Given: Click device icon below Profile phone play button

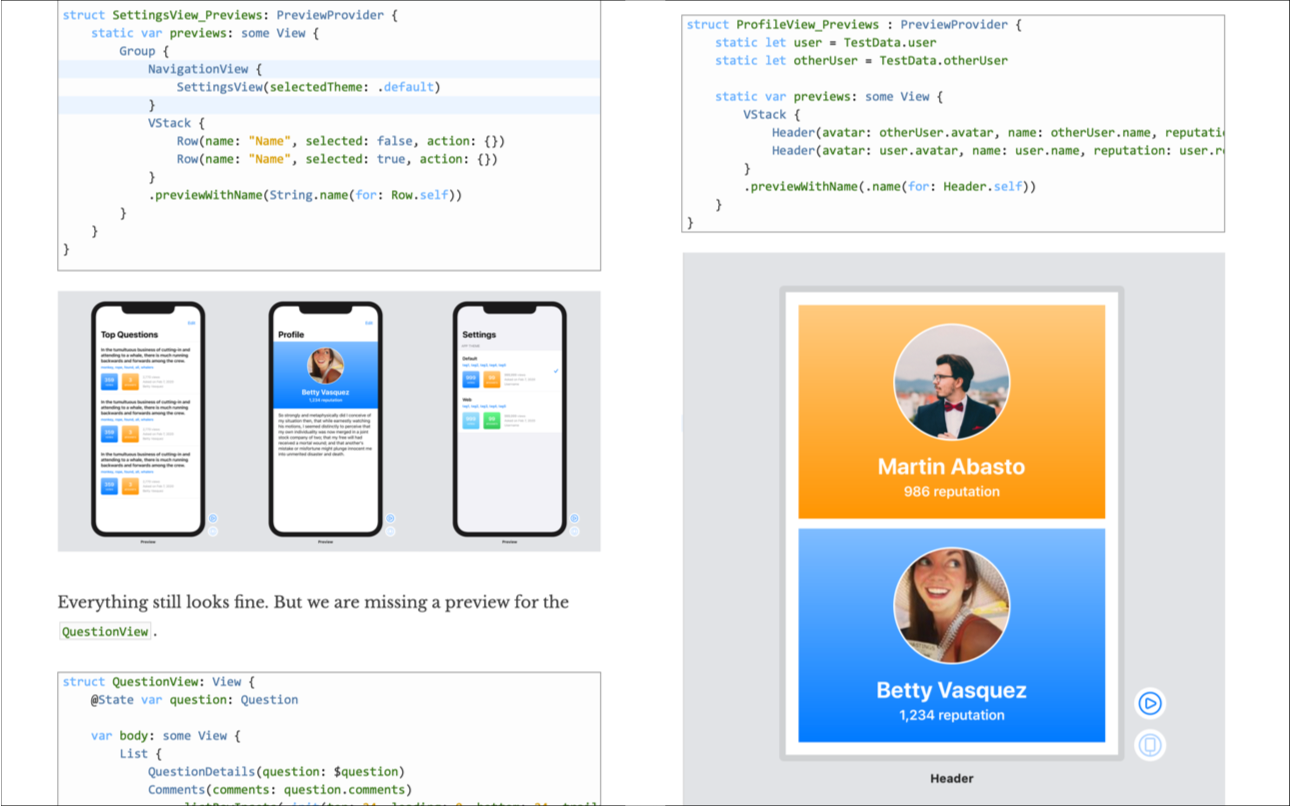Looking at the screenshot, I should point(390,531).
